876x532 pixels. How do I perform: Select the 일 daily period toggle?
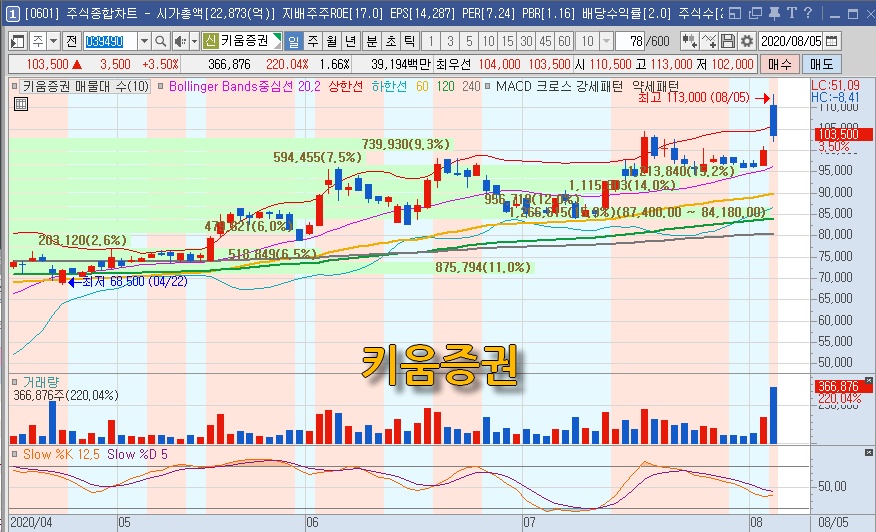pos(294,41)
